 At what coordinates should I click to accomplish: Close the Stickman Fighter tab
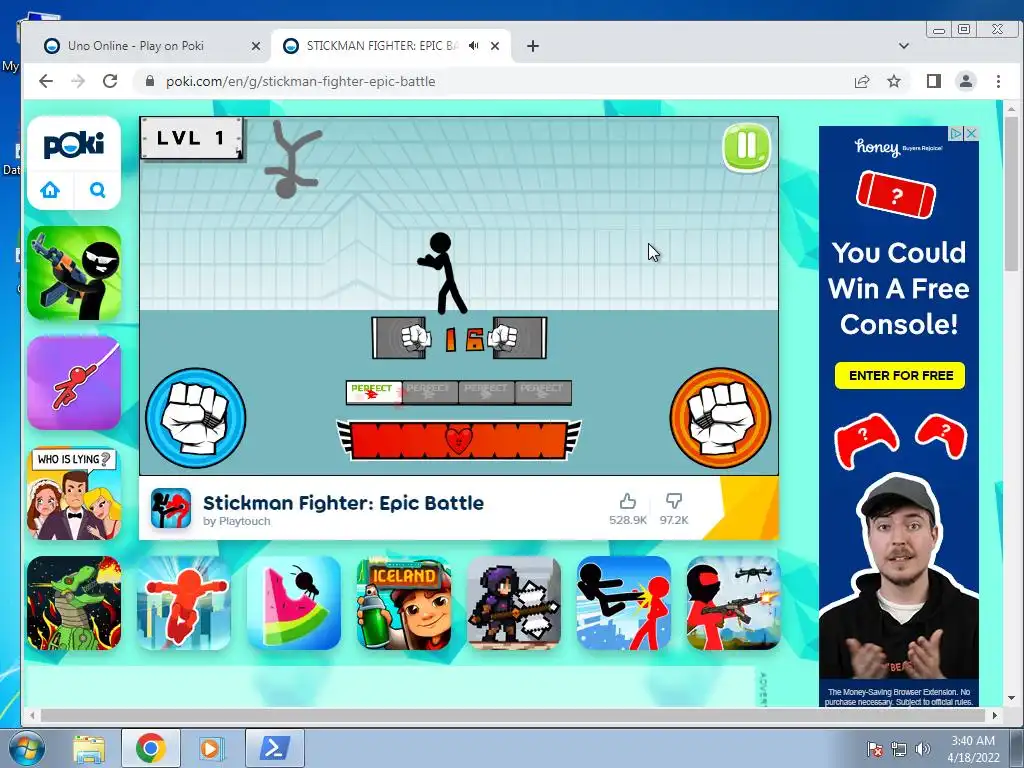point(495,46)
